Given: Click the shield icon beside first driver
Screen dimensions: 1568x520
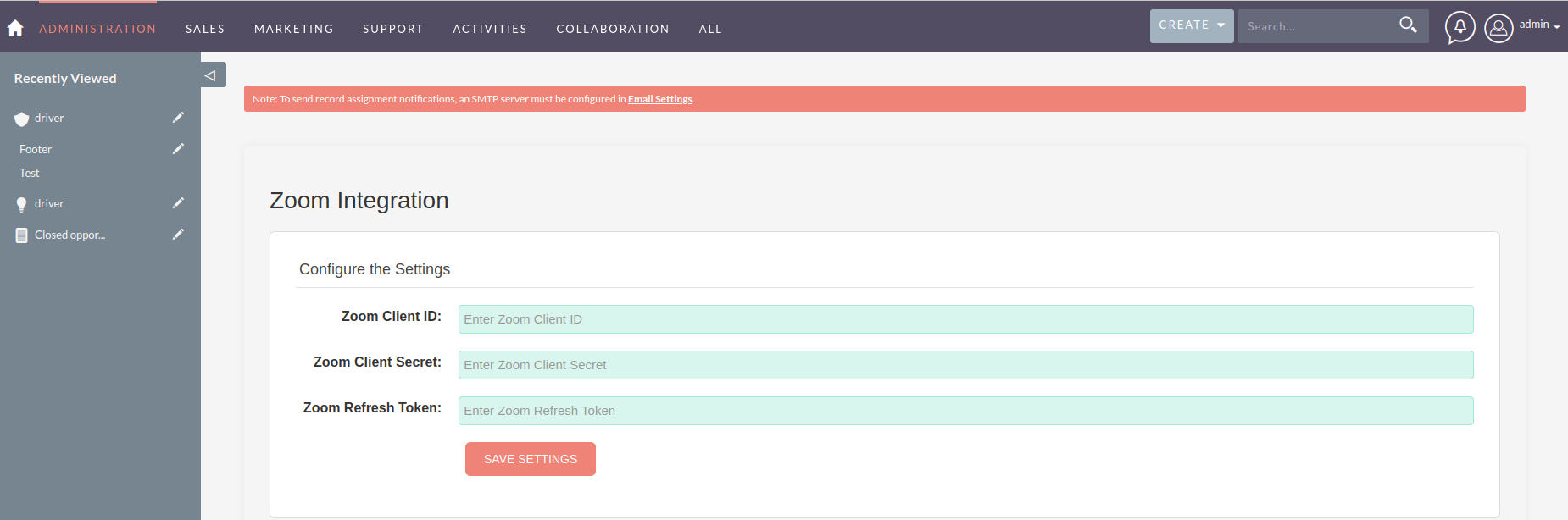Looking at the screenshot, I should (22, 119).
